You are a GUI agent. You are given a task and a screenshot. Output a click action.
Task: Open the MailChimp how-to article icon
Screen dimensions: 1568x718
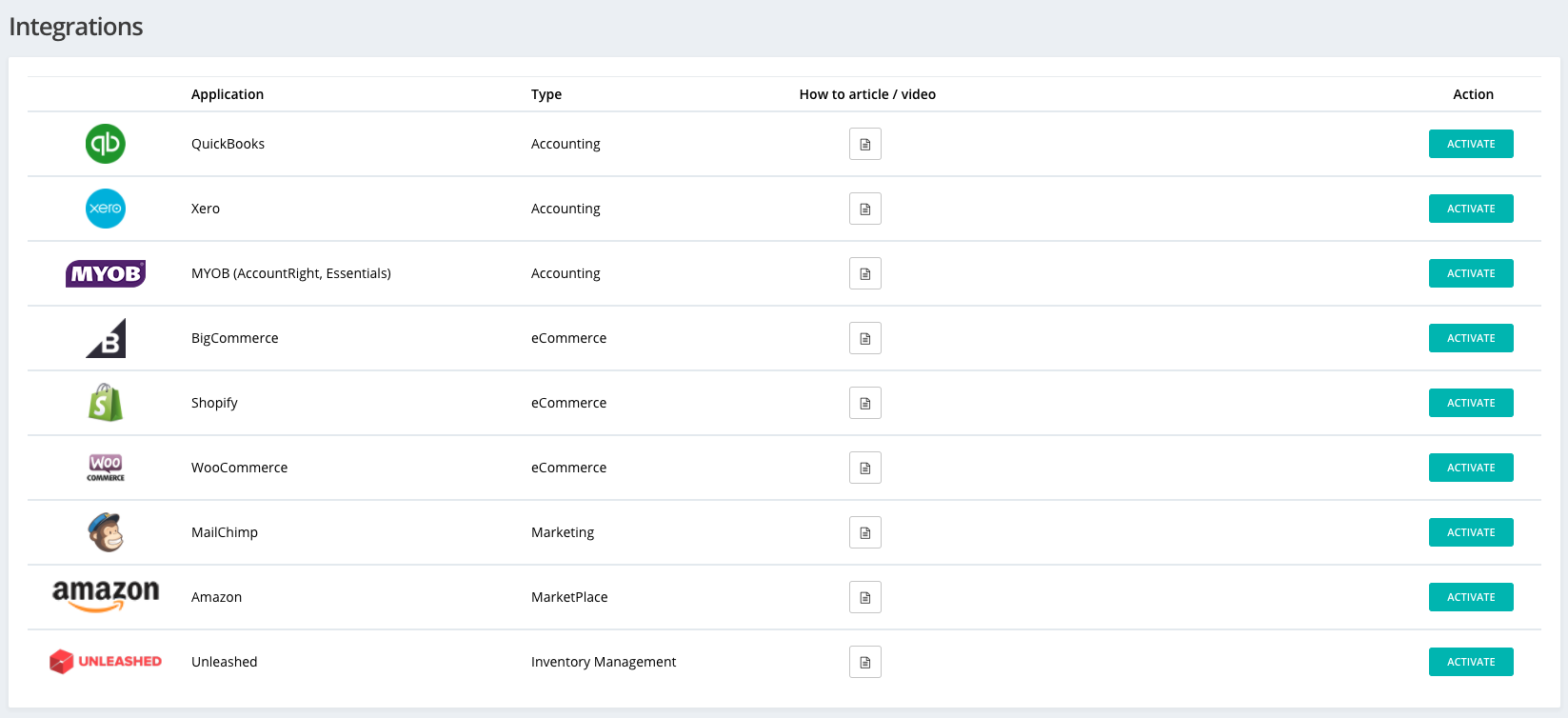(x=864, y=532)
